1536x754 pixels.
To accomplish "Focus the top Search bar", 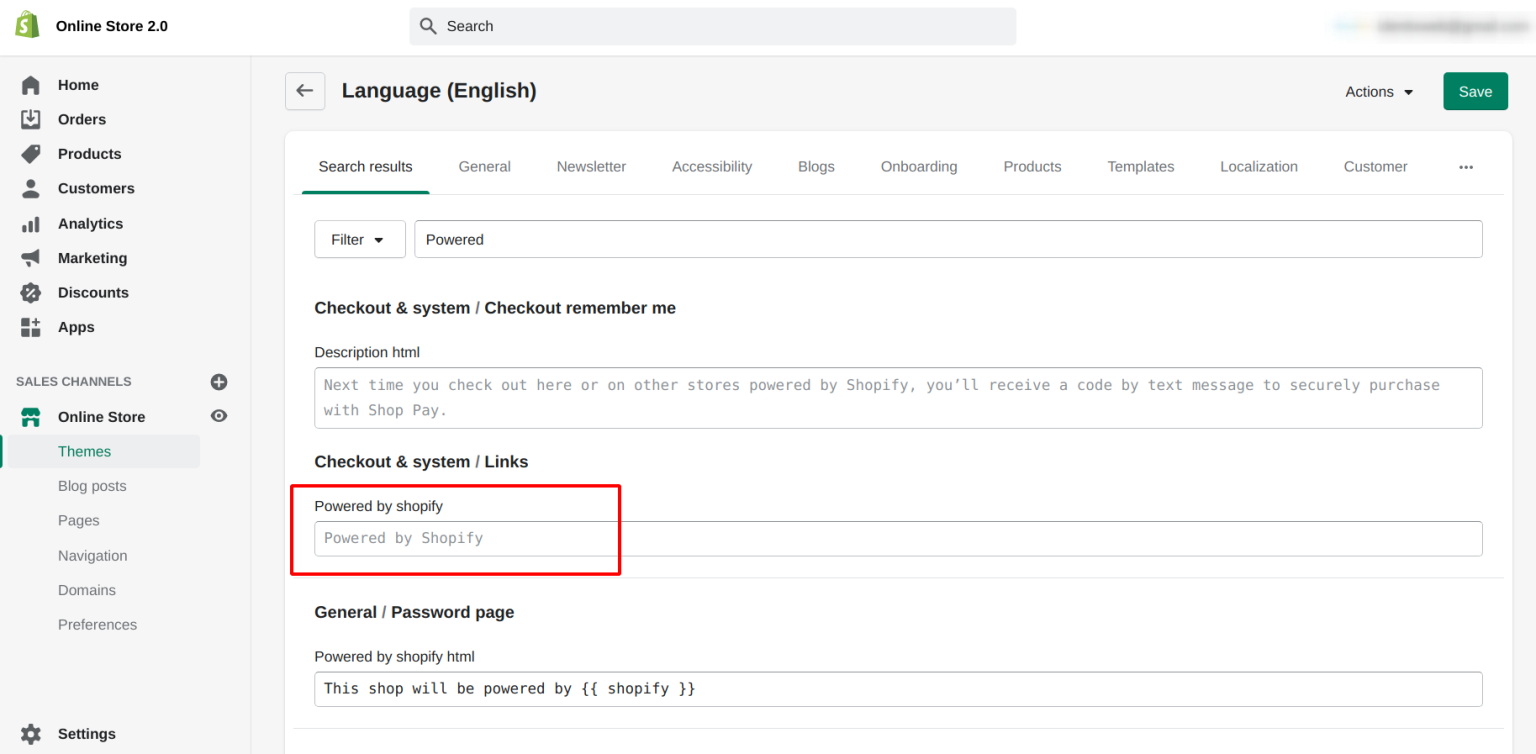I will pyautogui.click(x=712, y=26).
